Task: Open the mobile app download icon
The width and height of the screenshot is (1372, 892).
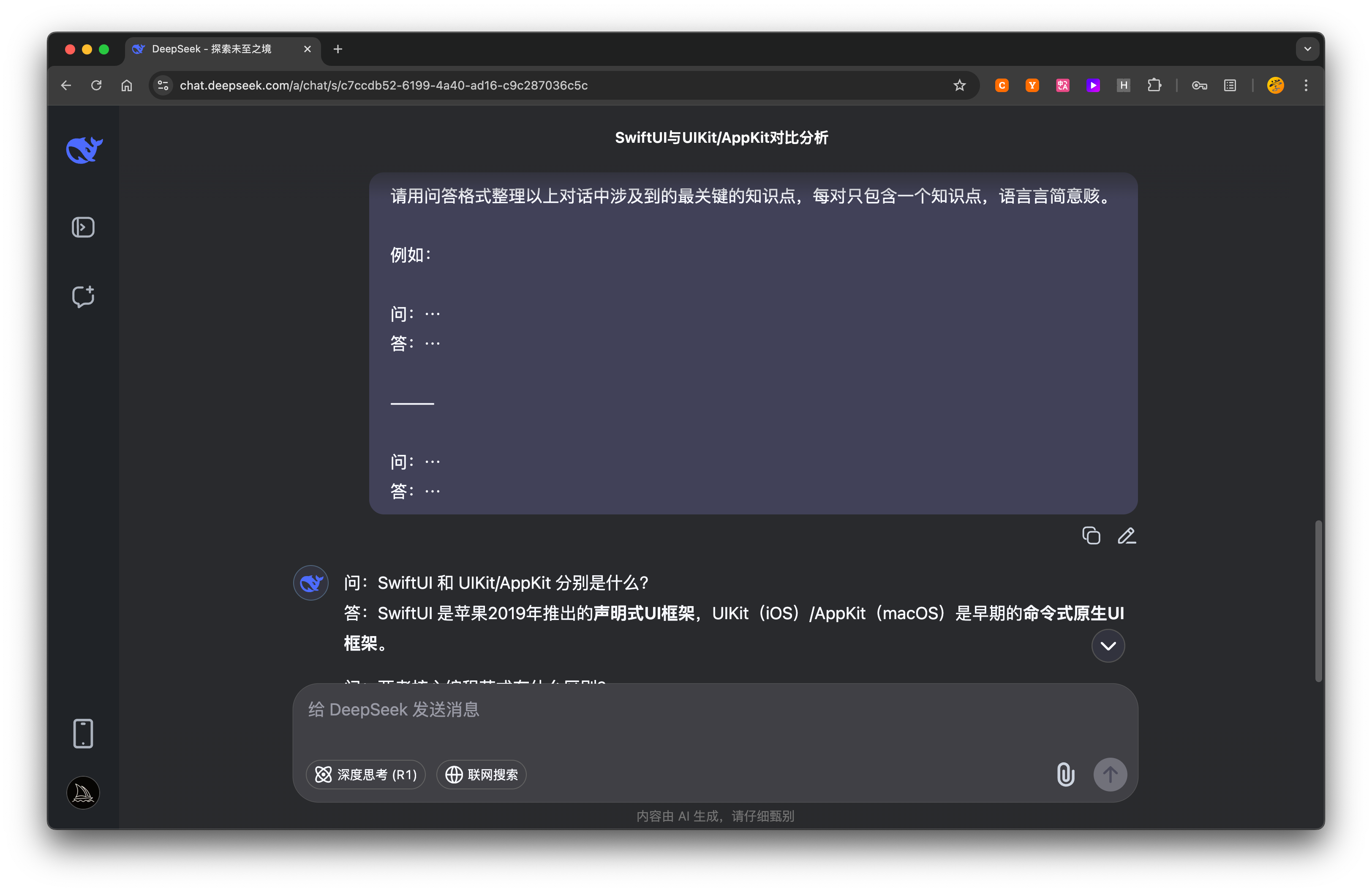Action: 83,734
